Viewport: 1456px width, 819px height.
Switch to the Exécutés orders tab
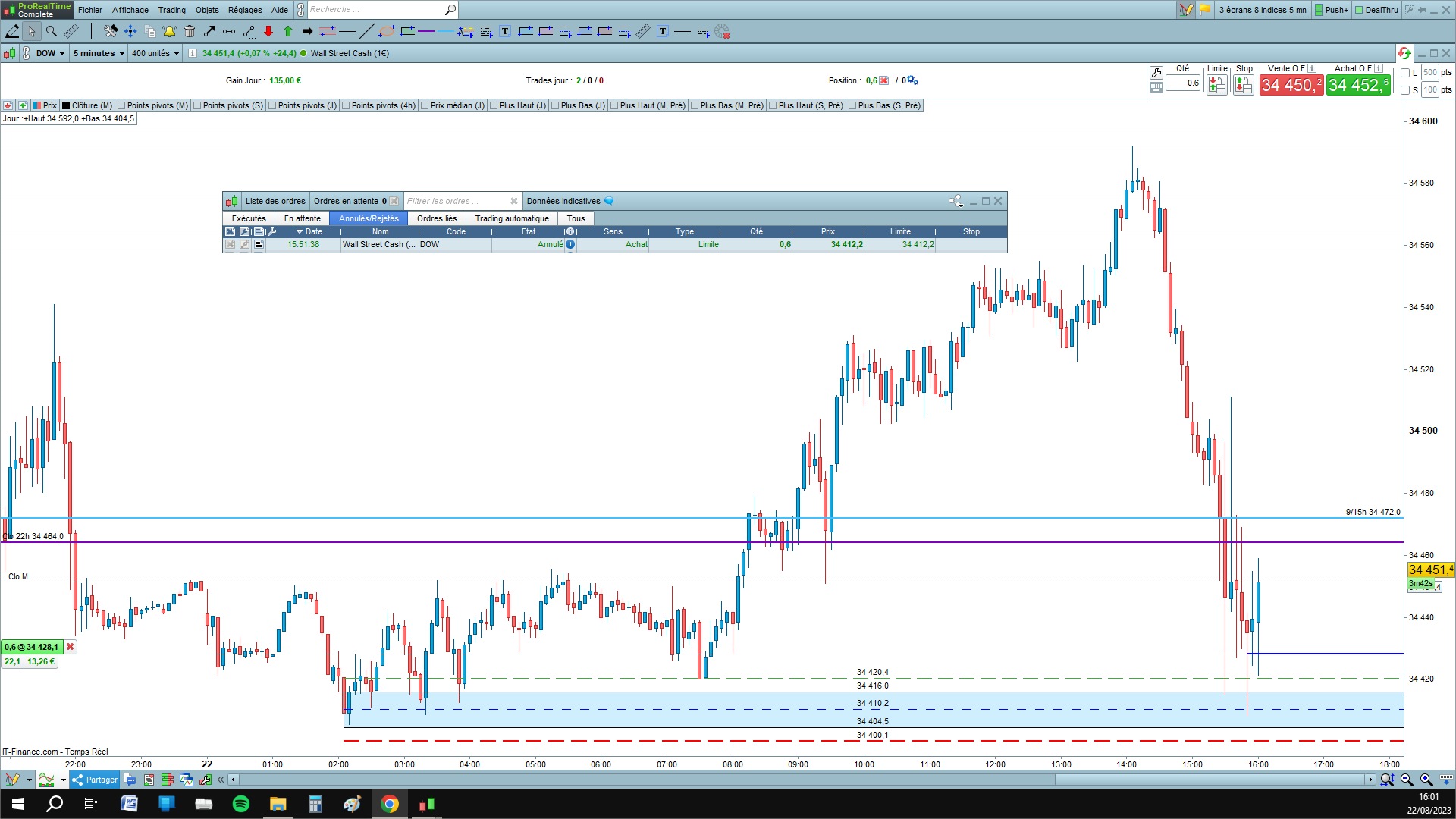(x=249, y=218)
